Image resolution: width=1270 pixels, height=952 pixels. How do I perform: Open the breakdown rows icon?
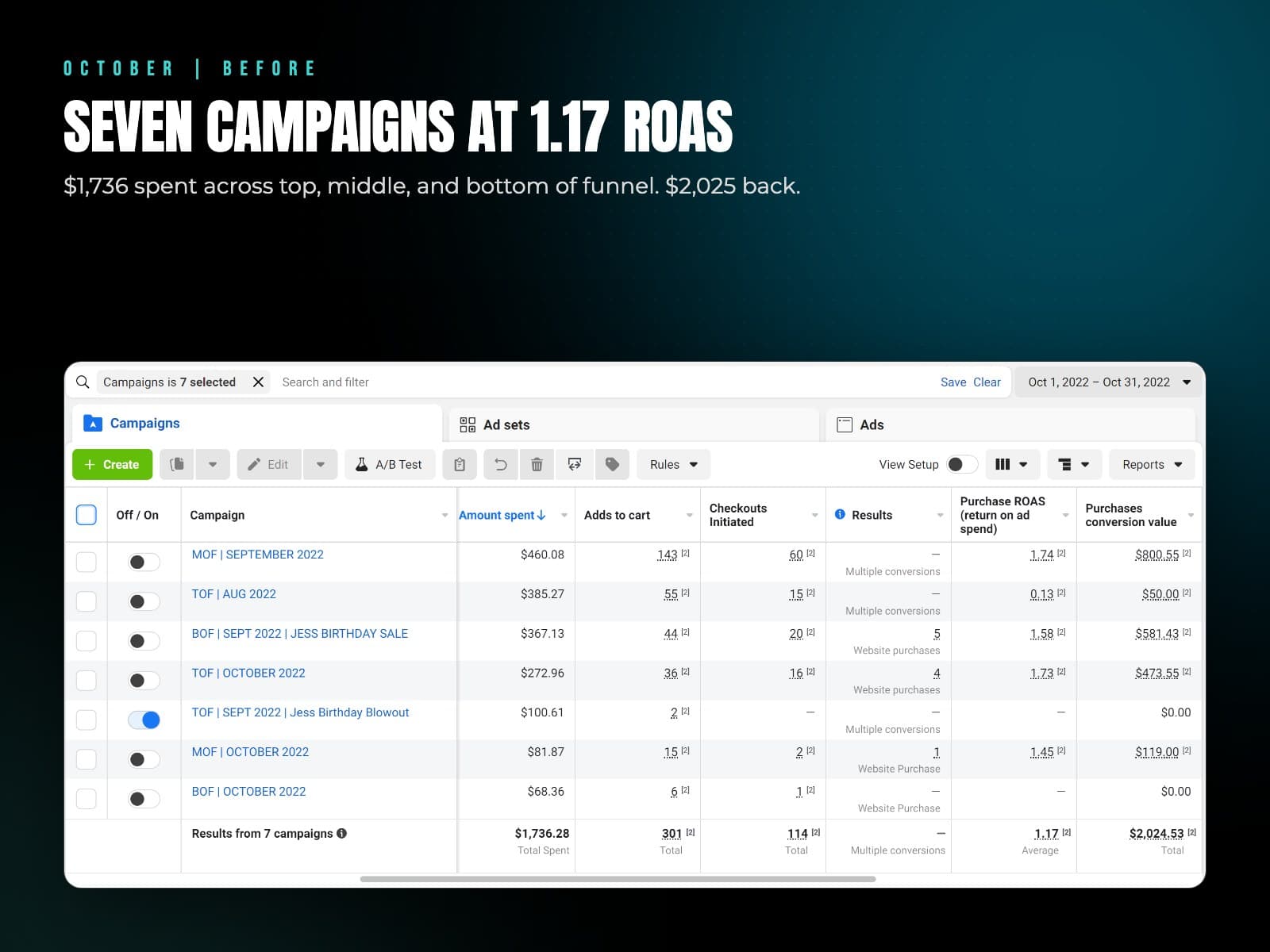pos(1074,465)
